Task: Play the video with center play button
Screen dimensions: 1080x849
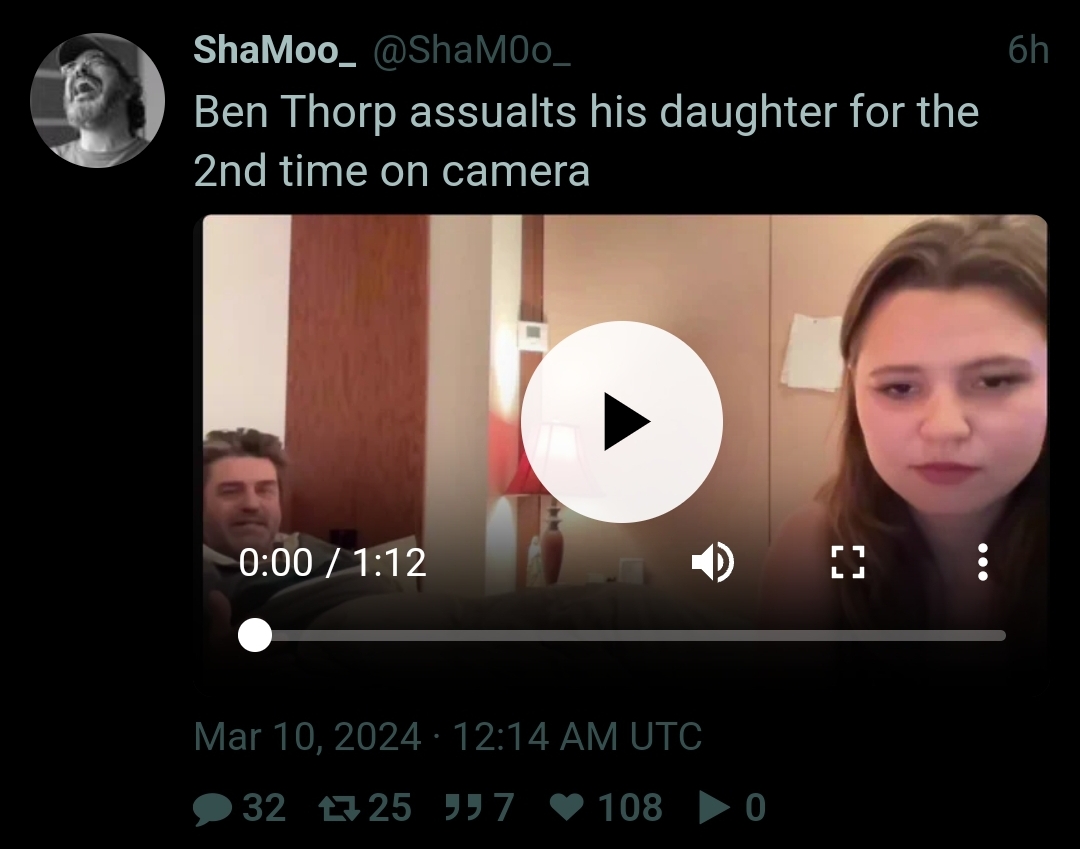Action: pyautogui.click(x=621, y=421)
